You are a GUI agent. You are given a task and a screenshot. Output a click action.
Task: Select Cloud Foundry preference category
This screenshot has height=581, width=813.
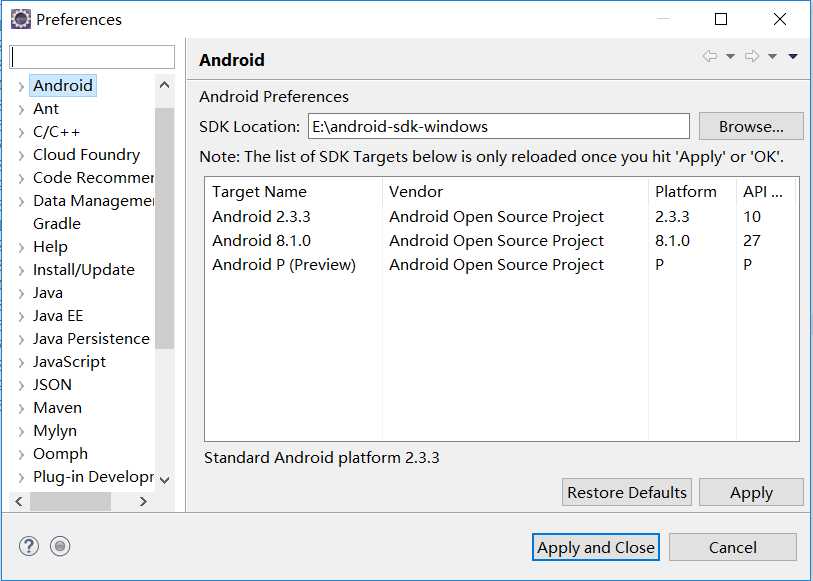87,154
